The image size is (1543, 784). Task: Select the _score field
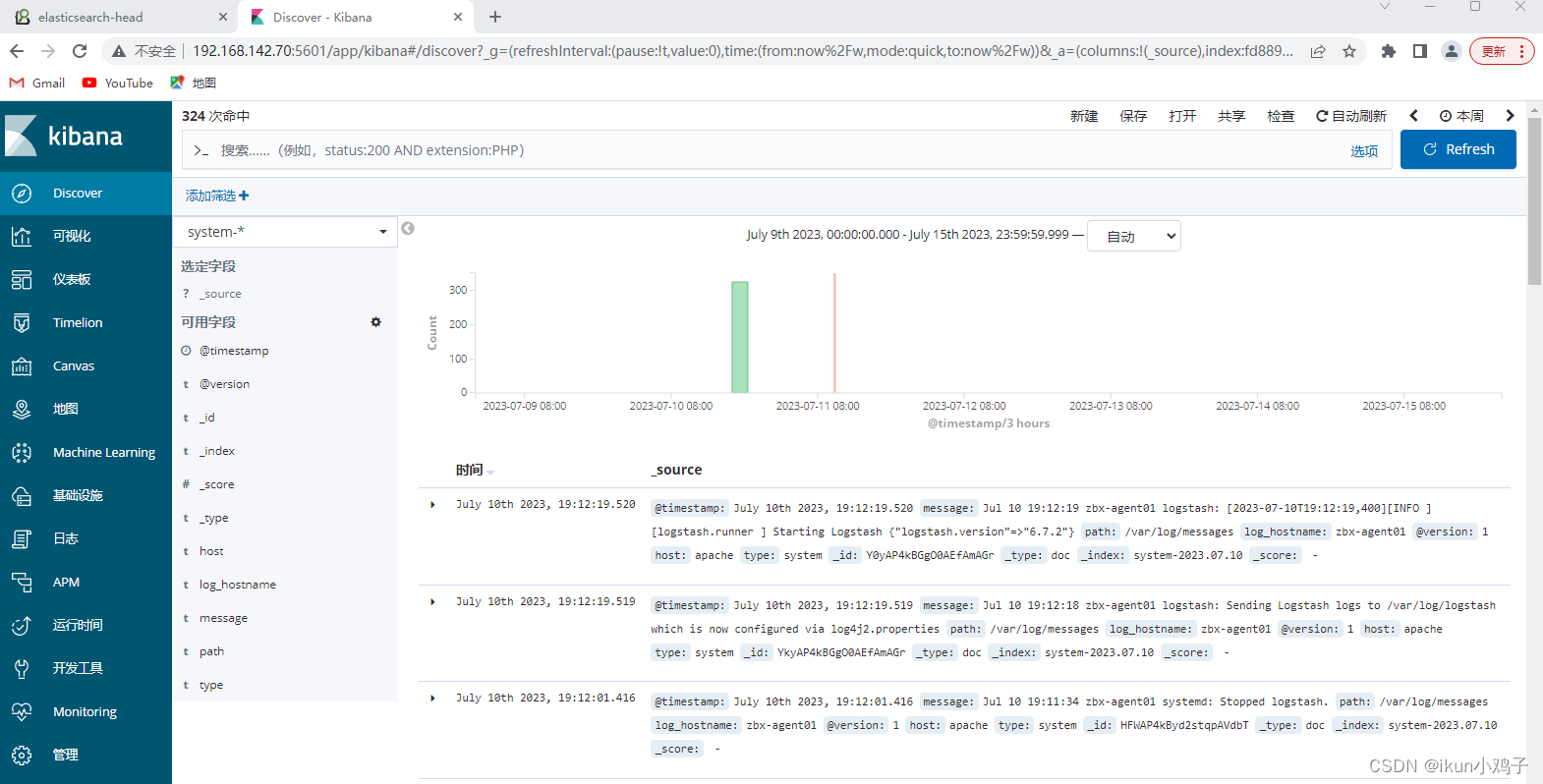click(217, 484)
